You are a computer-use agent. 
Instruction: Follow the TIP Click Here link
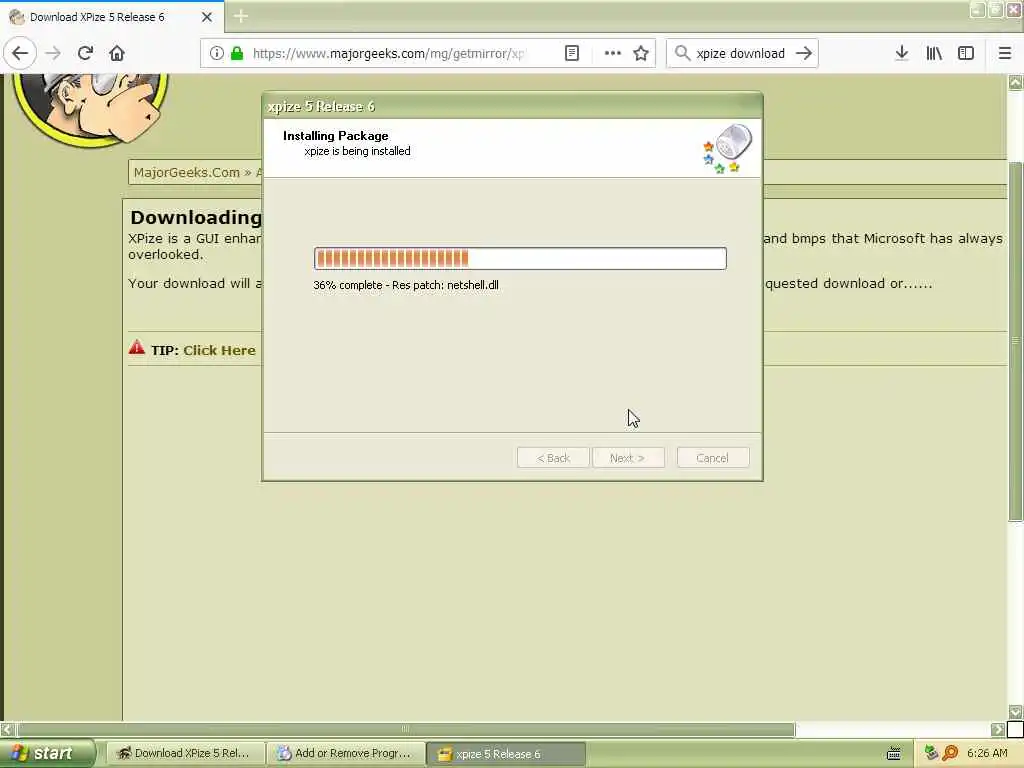tap(219, 351)
